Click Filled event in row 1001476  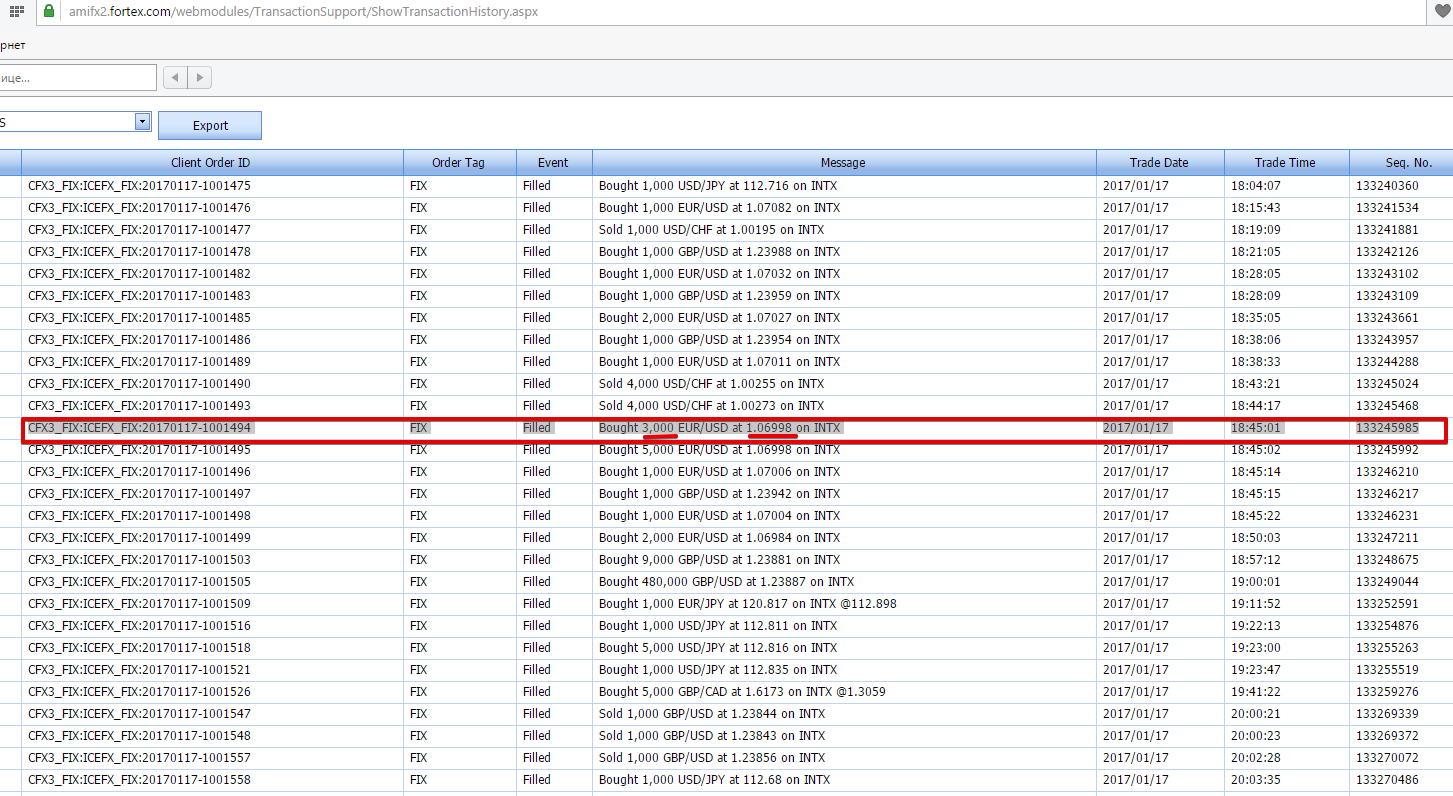[537, 208]
